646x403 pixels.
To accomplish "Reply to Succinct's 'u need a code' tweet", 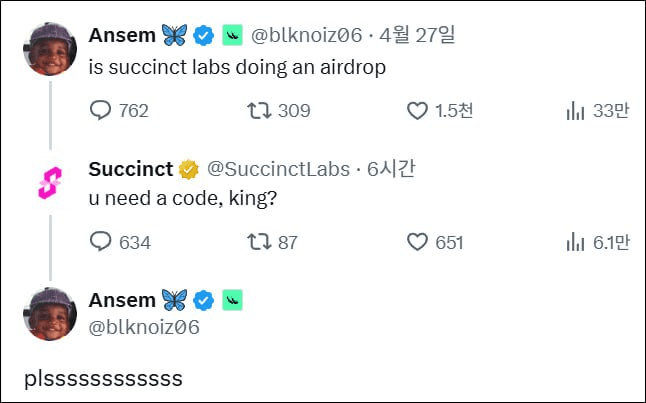I will pyautogui.click(x=101, y=241).
